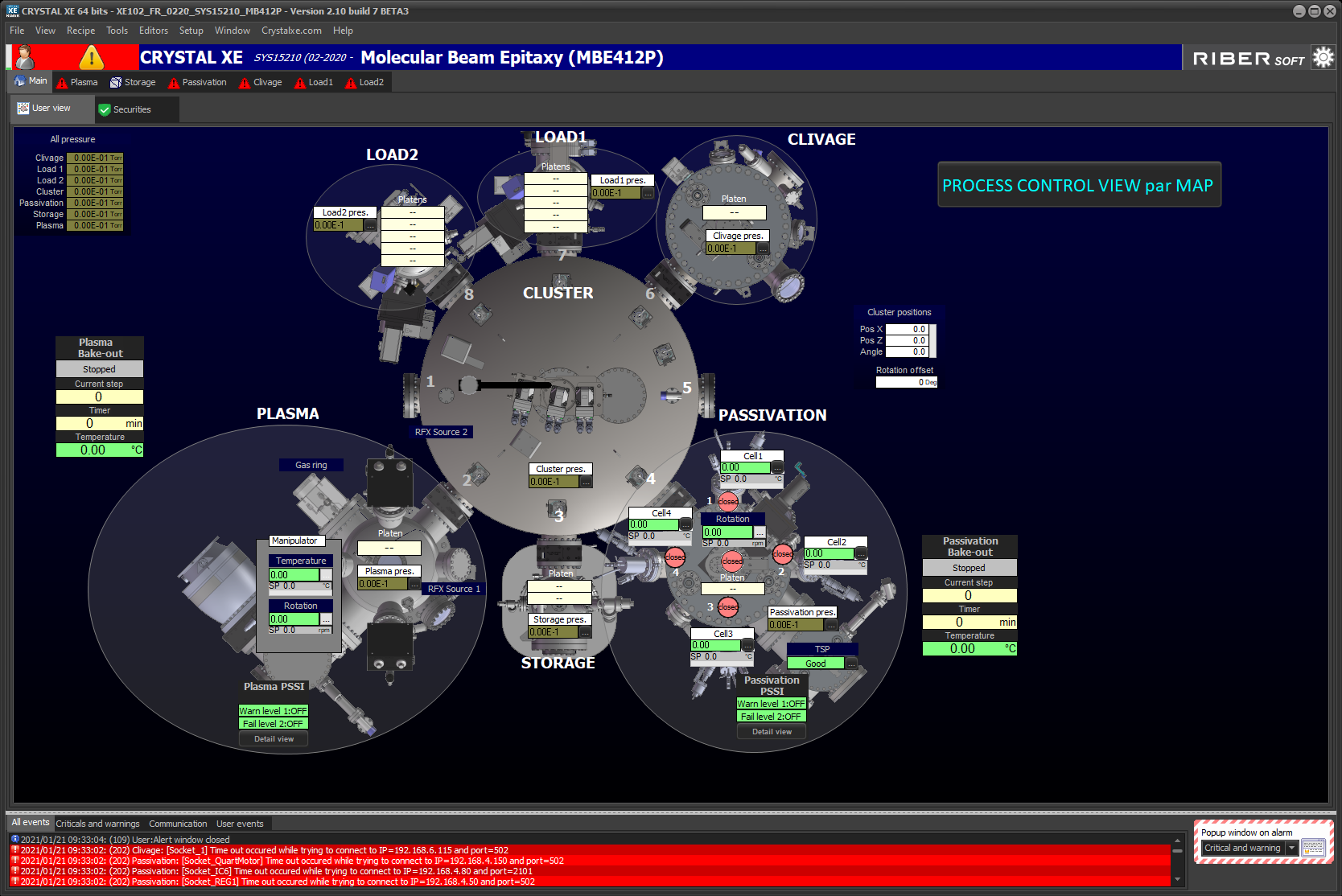1342x896 pixels.
Task: Open Plasma pres. ellipsis button
Action: coord(414,584)
